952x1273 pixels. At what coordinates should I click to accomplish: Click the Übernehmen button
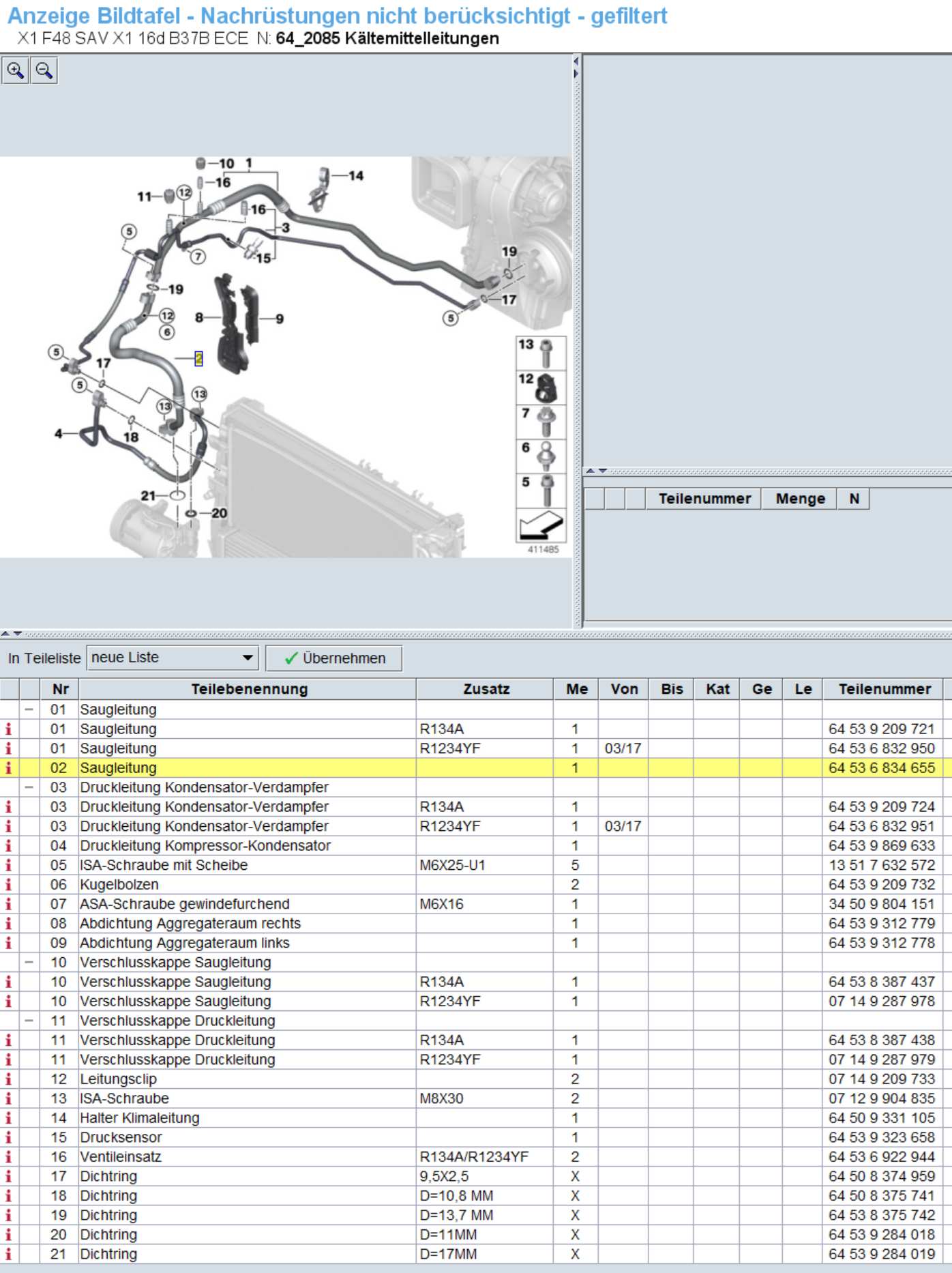[x=334, y=658]
